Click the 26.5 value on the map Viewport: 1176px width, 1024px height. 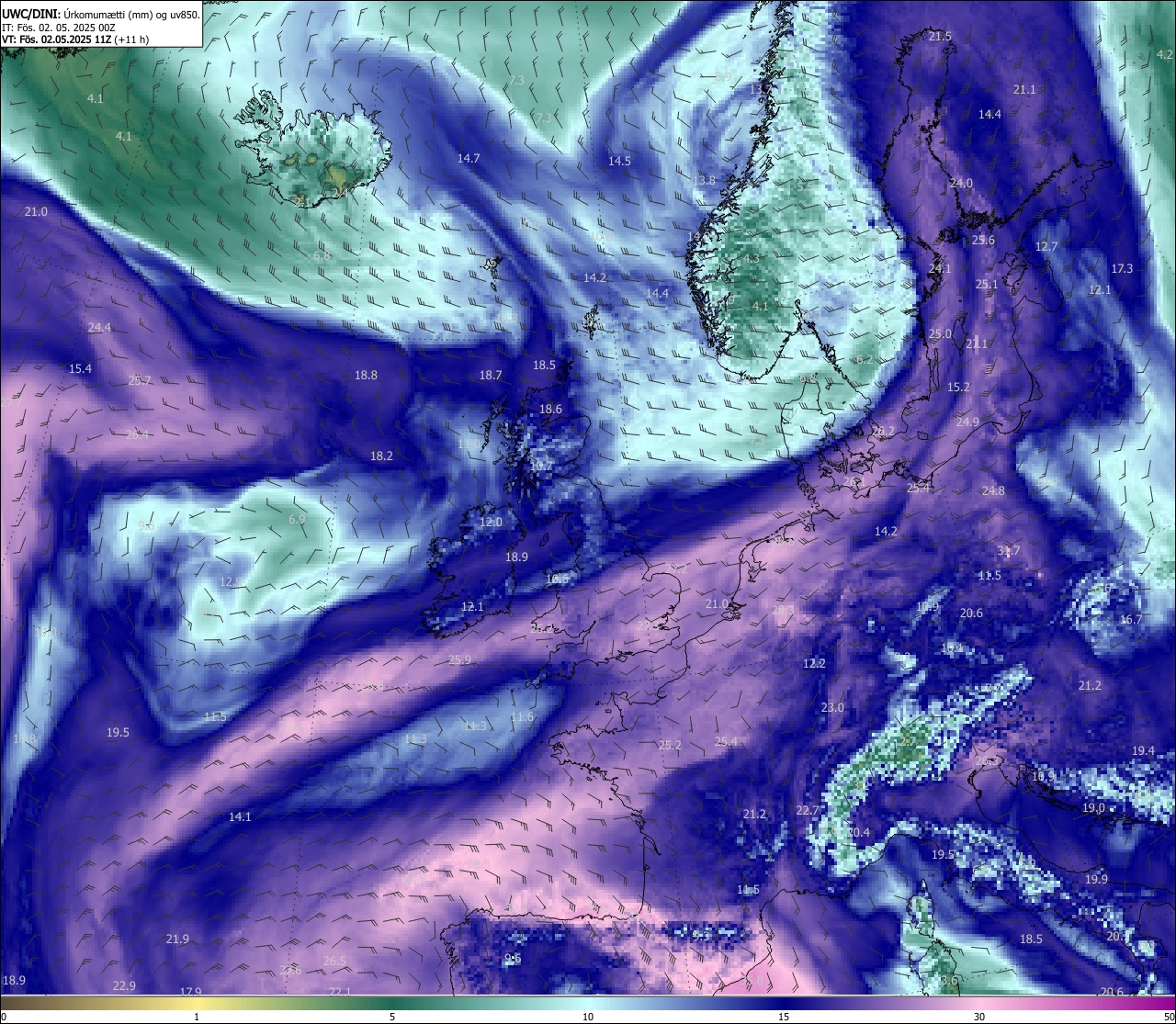pos(335,962)
